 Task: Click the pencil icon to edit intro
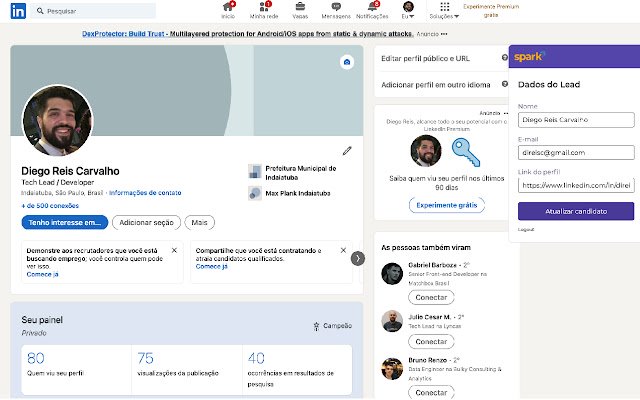click(x=347, y=151)
